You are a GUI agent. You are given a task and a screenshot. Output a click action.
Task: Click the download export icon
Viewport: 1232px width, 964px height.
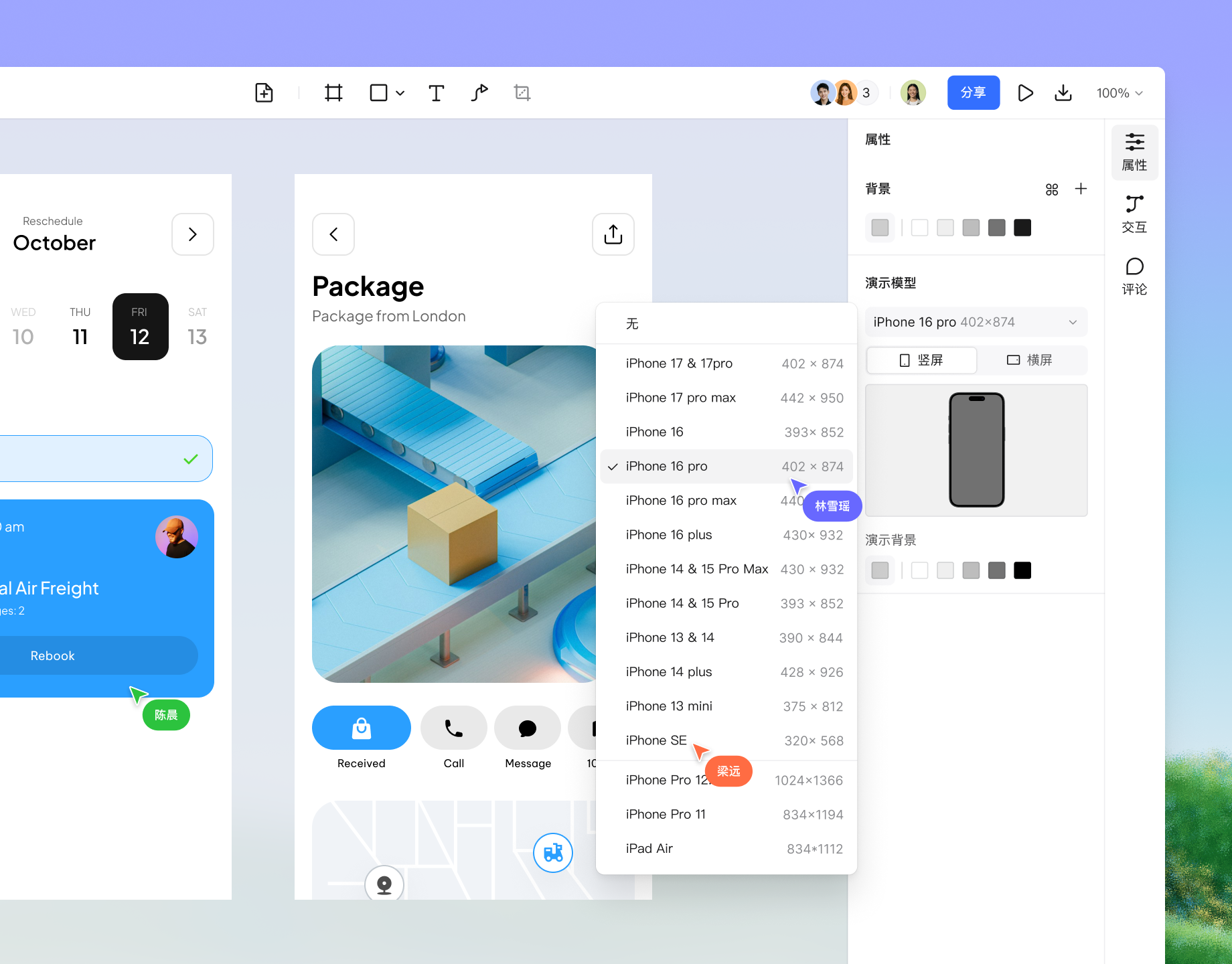[1063, 93]
